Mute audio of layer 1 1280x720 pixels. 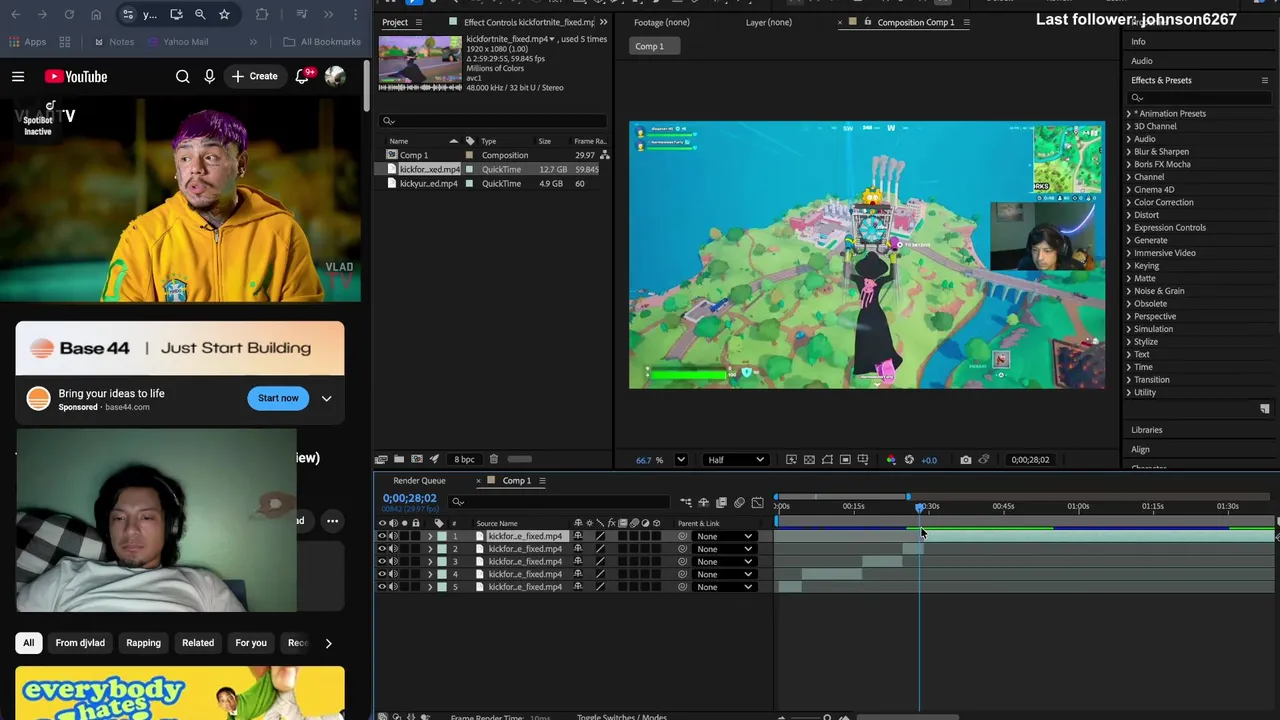click(x=393, y=536)
